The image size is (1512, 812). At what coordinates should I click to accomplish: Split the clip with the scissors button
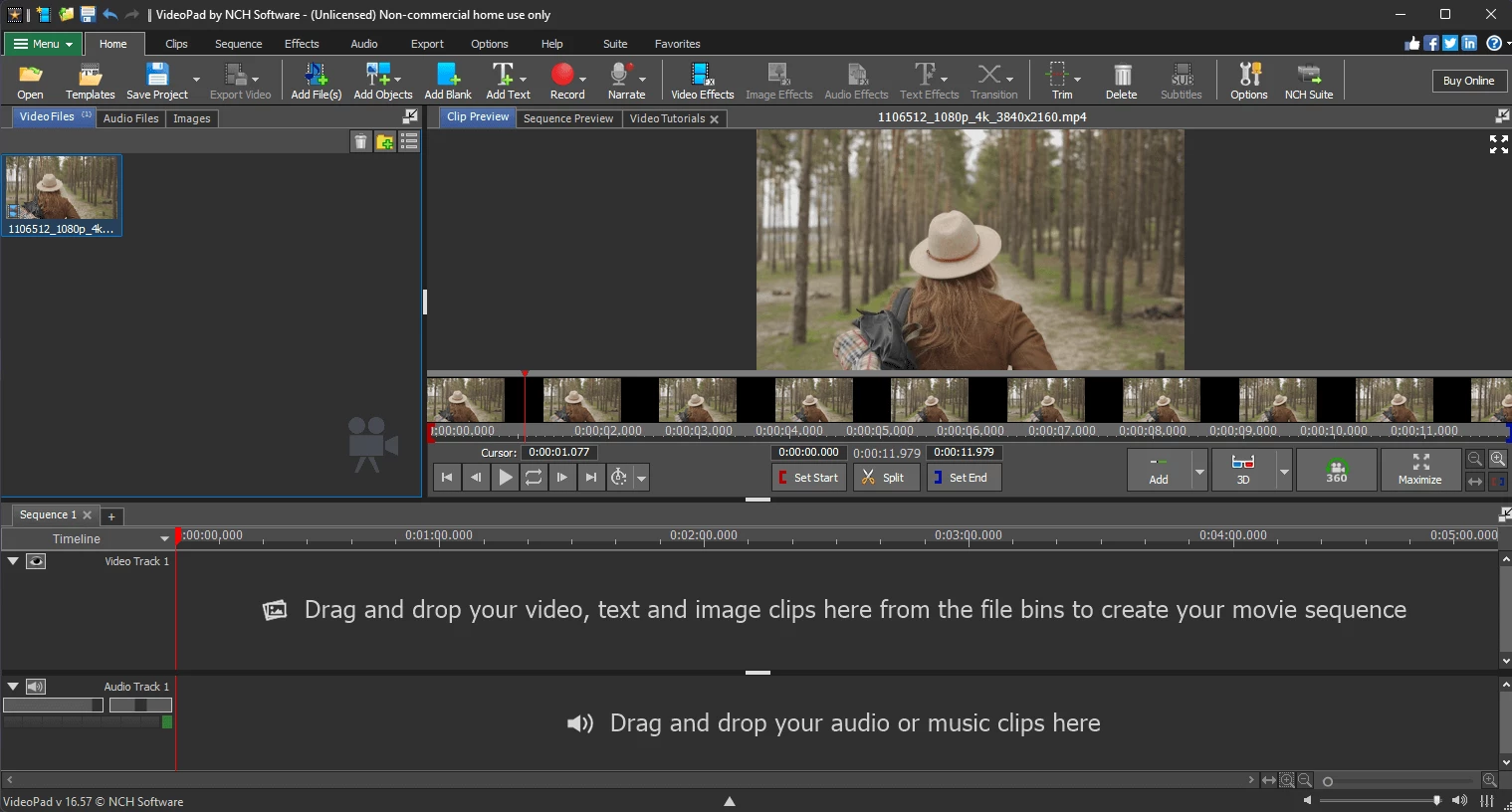pyautogui.click(x=886, y=478)
